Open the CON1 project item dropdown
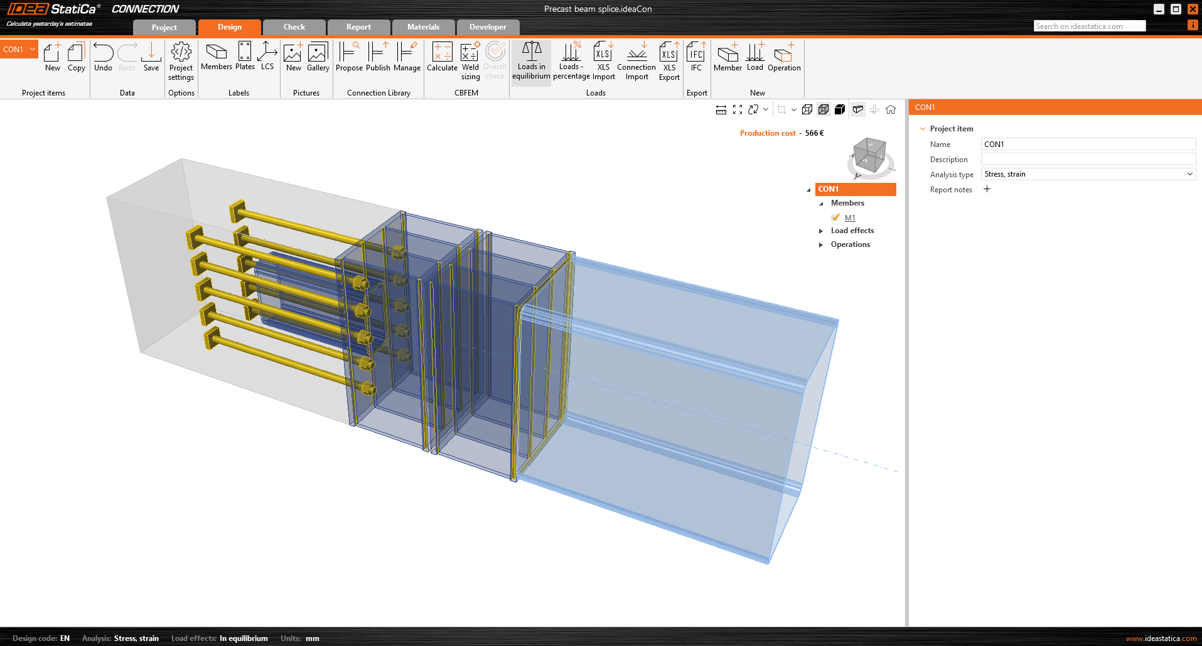The image size is (1202, 646). point(32,49)
